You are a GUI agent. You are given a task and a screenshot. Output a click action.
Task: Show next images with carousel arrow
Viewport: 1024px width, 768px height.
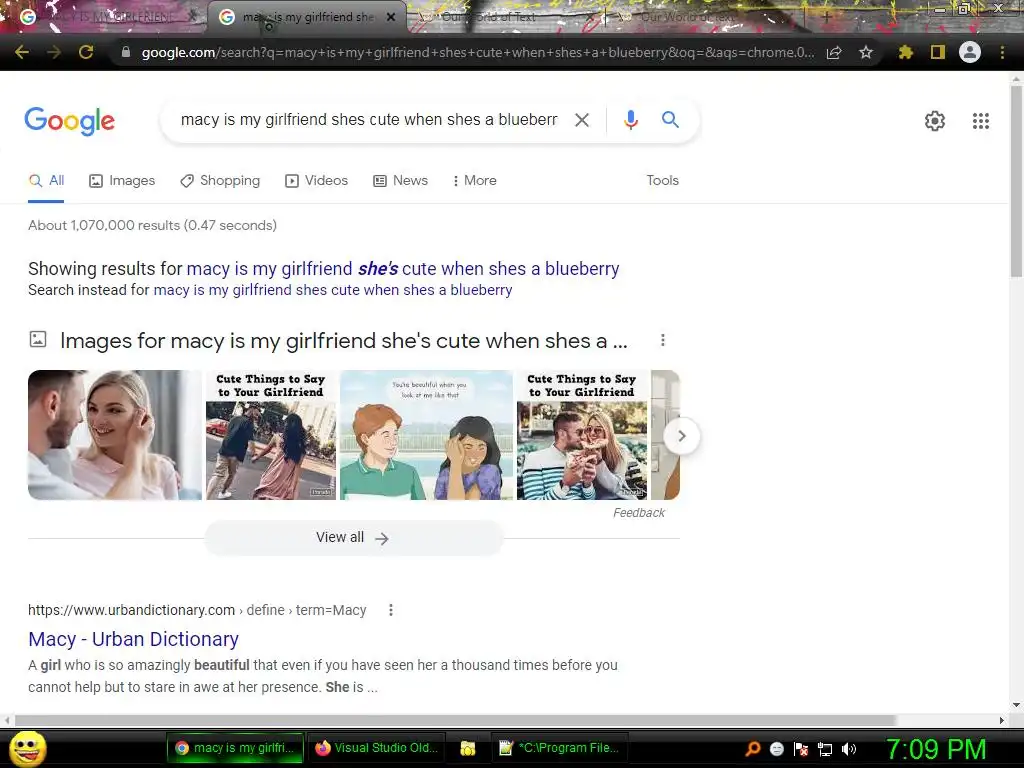click(681, 436)
